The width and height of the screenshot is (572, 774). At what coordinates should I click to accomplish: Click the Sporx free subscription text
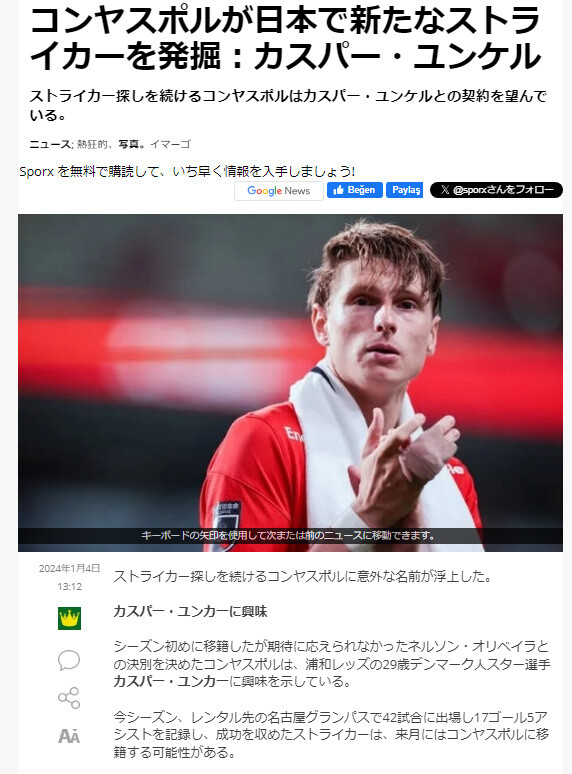point(187,171)
